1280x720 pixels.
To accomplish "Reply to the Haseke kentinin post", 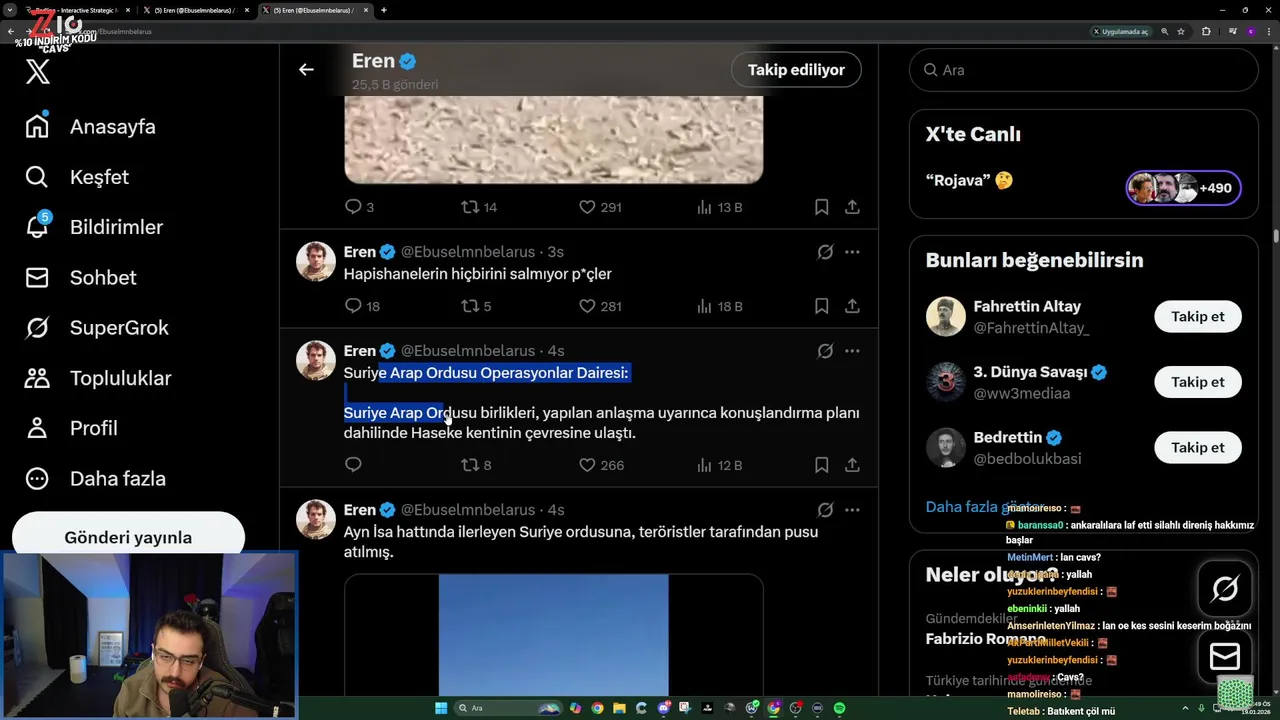I will [x=353, y=465].
